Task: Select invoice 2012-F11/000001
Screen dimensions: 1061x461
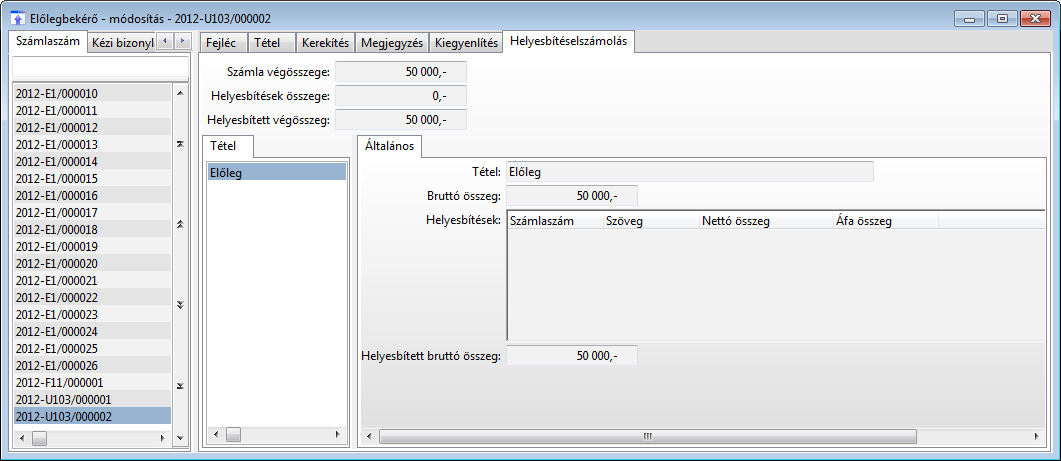Action: coord(92,382)
